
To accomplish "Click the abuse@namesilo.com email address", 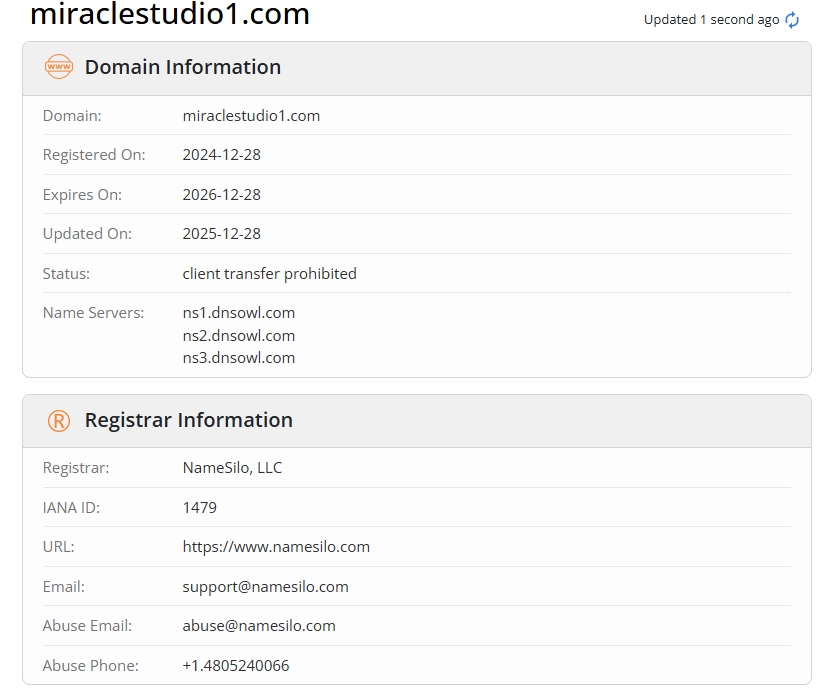I will click(x=259, y=626).
